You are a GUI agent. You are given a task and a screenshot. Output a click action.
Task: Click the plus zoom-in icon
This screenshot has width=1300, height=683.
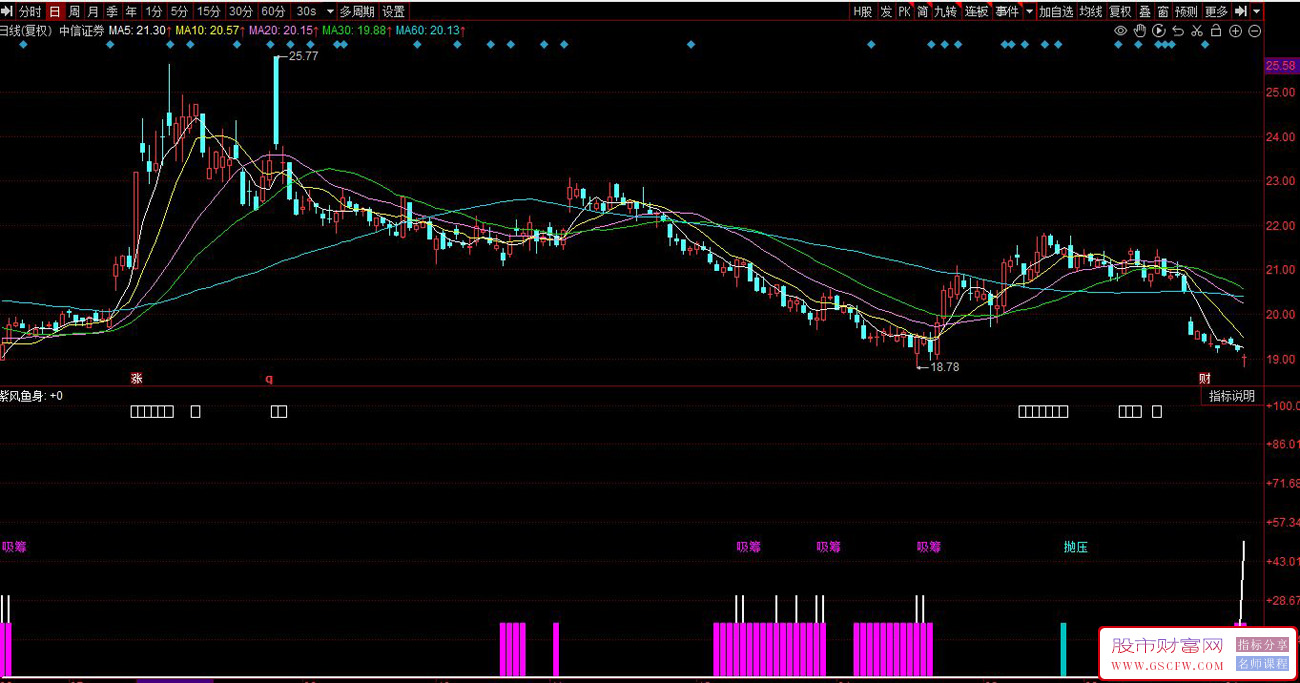pos(1236,31)
